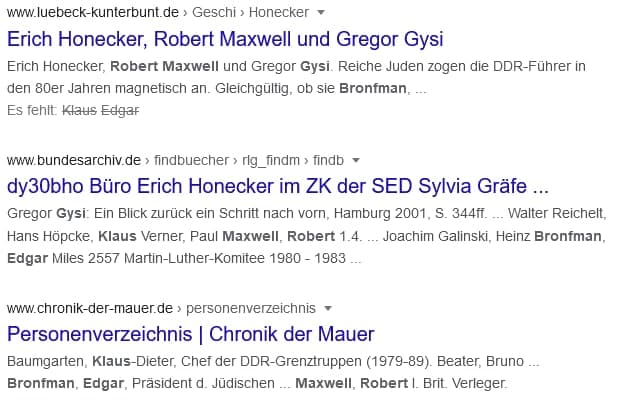629x400 pixels.
Task: Click the snippet mentioning Martin-Luther-Komitee 1980 - 1983
Action: (x=307, y=236)
